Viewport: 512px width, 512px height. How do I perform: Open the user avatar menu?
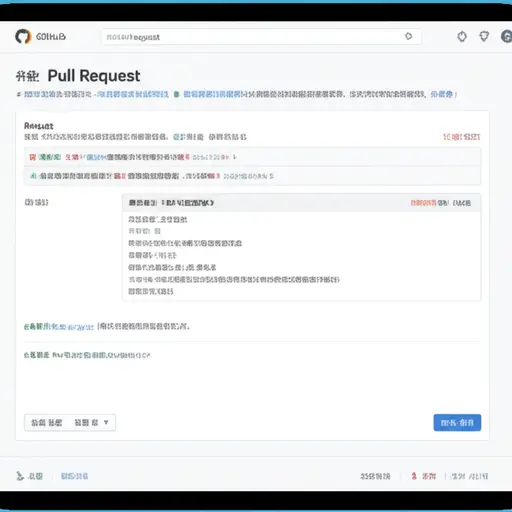tap(506, 36)
